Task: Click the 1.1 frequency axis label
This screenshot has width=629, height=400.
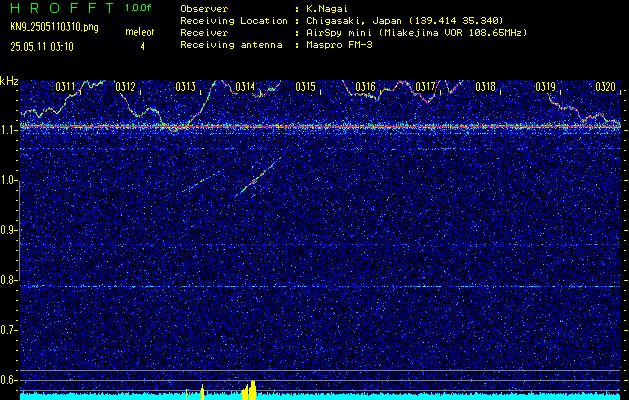Action: (x=8, y=131)
